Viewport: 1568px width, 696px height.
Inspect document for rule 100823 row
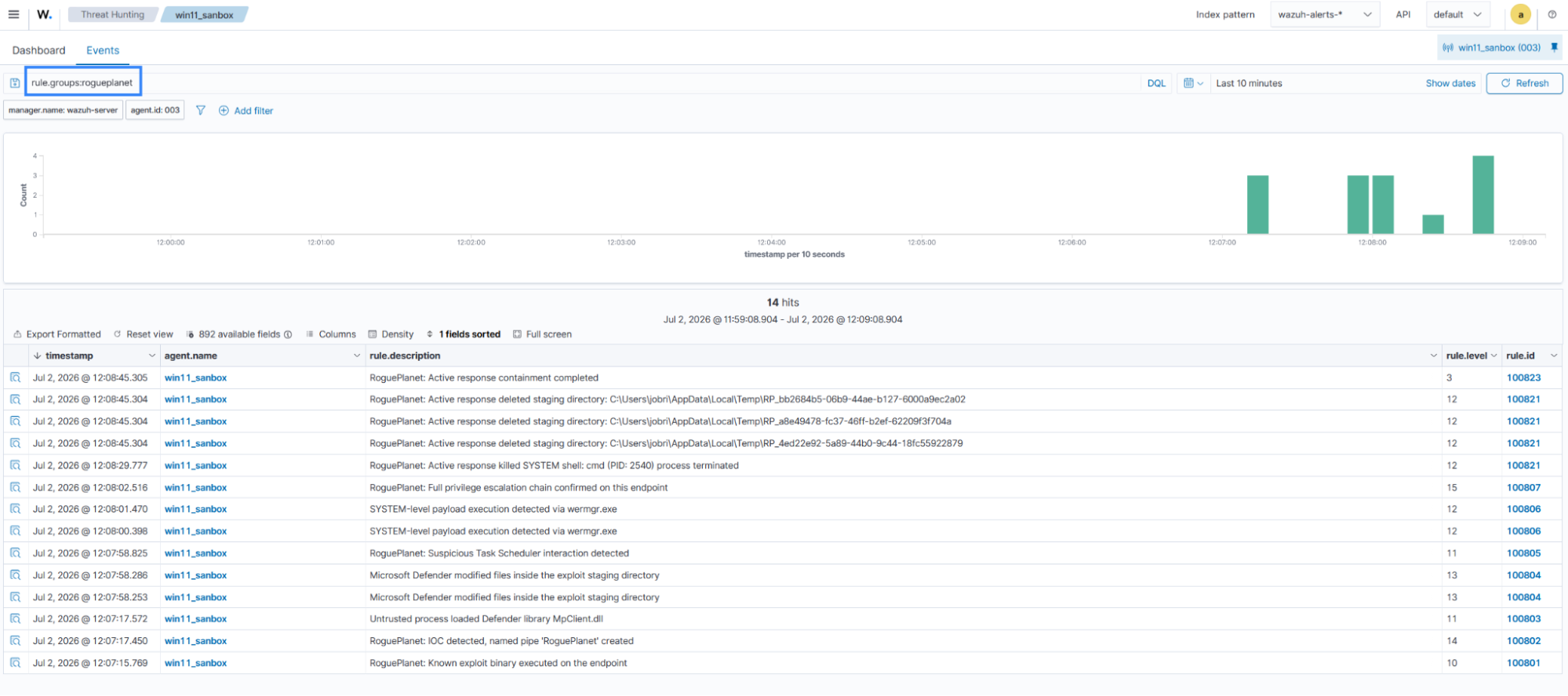[x=15, y=377]
